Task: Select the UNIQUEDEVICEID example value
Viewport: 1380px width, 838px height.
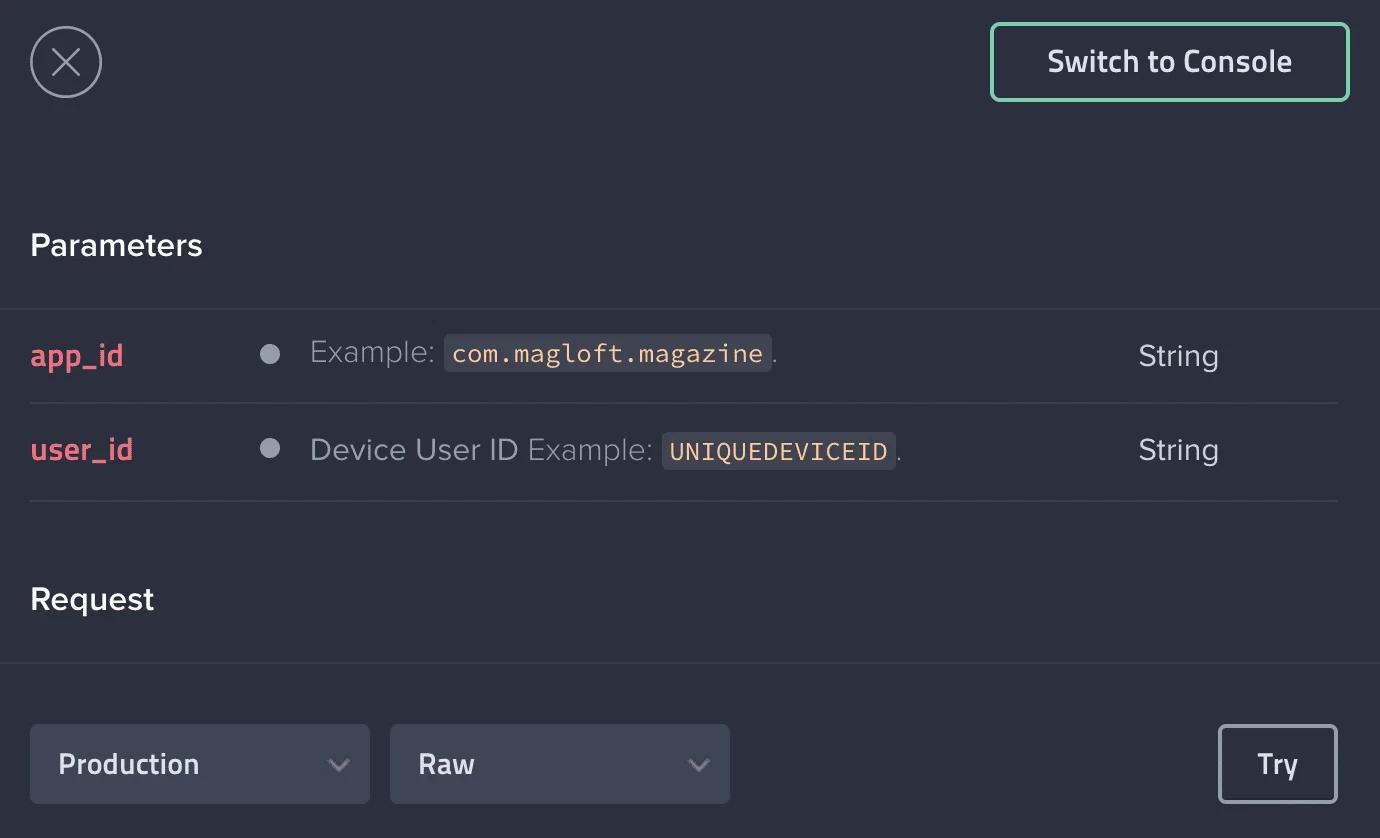Action: pyautogui.click(x=779, y=450)
